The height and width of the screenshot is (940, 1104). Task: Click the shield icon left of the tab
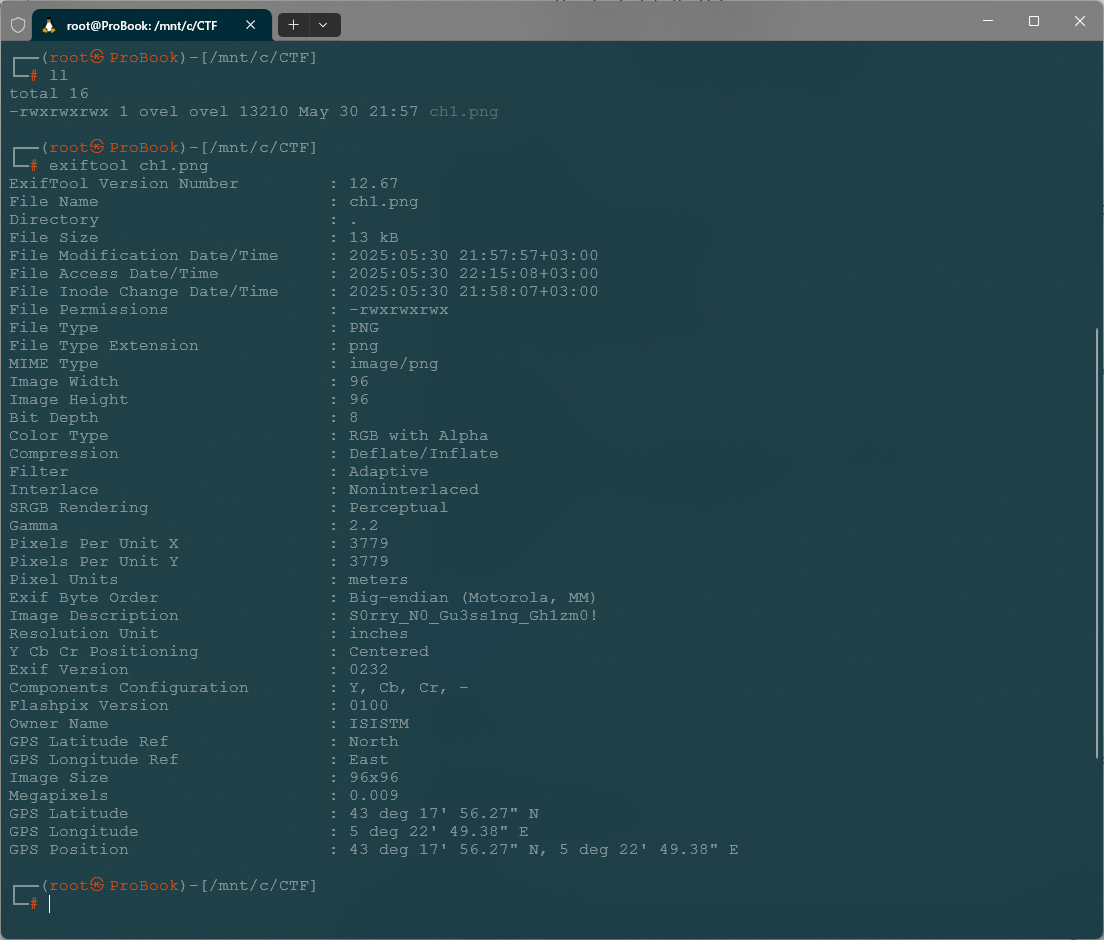(18, 25)
